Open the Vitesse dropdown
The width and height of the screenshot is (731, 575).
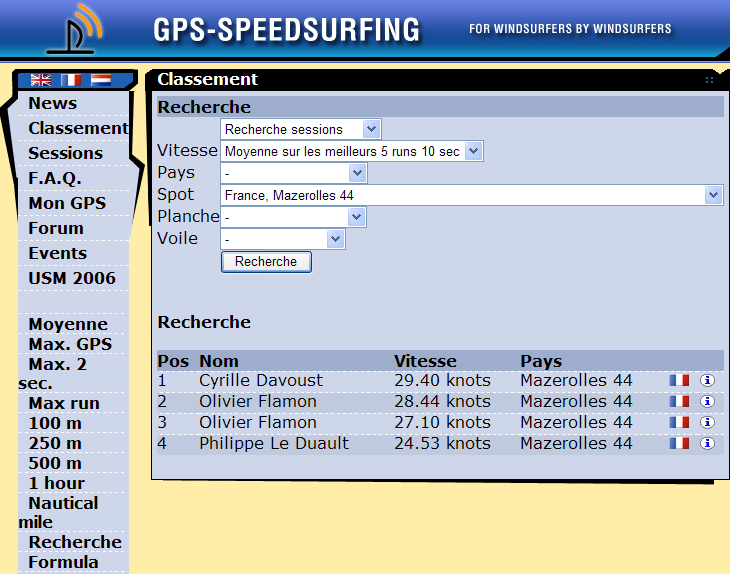pos(352,151)
